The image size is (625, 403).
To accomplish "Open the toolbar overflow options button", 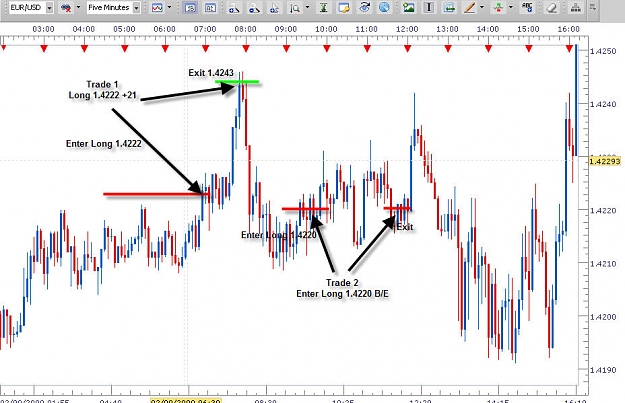I will (593, 7).
